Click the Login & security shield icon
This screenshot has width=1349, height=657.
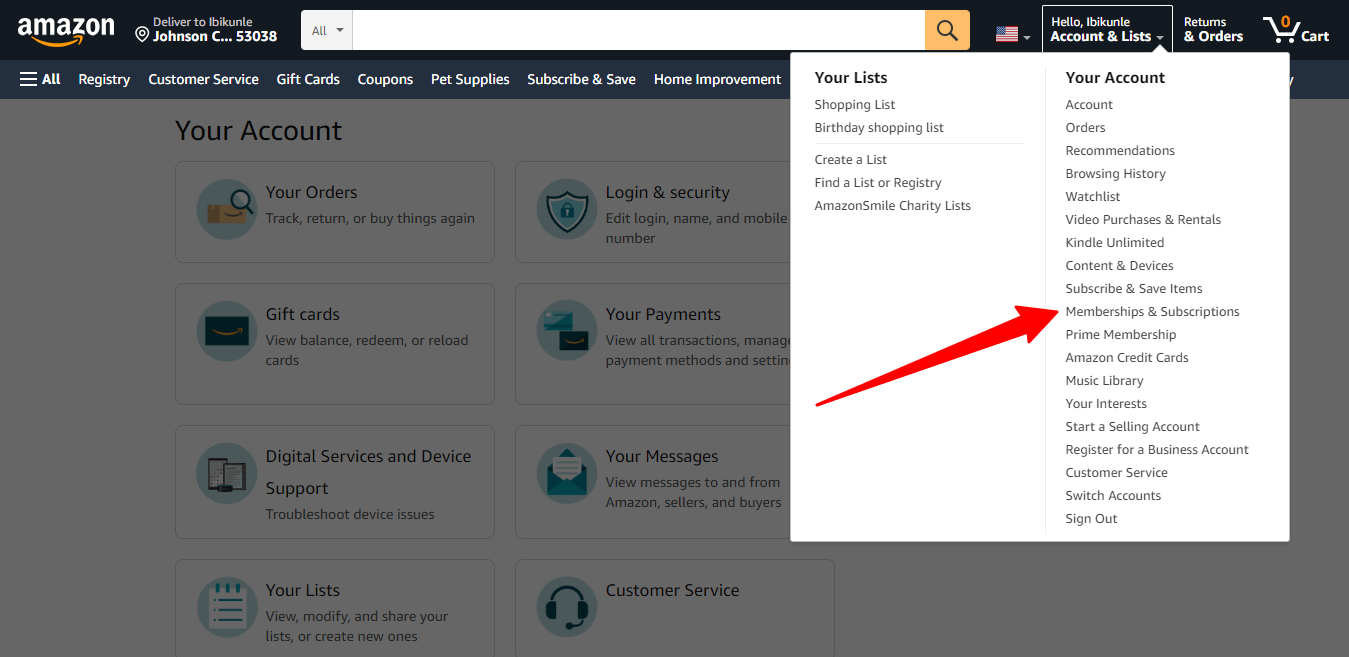coord(567,209)
